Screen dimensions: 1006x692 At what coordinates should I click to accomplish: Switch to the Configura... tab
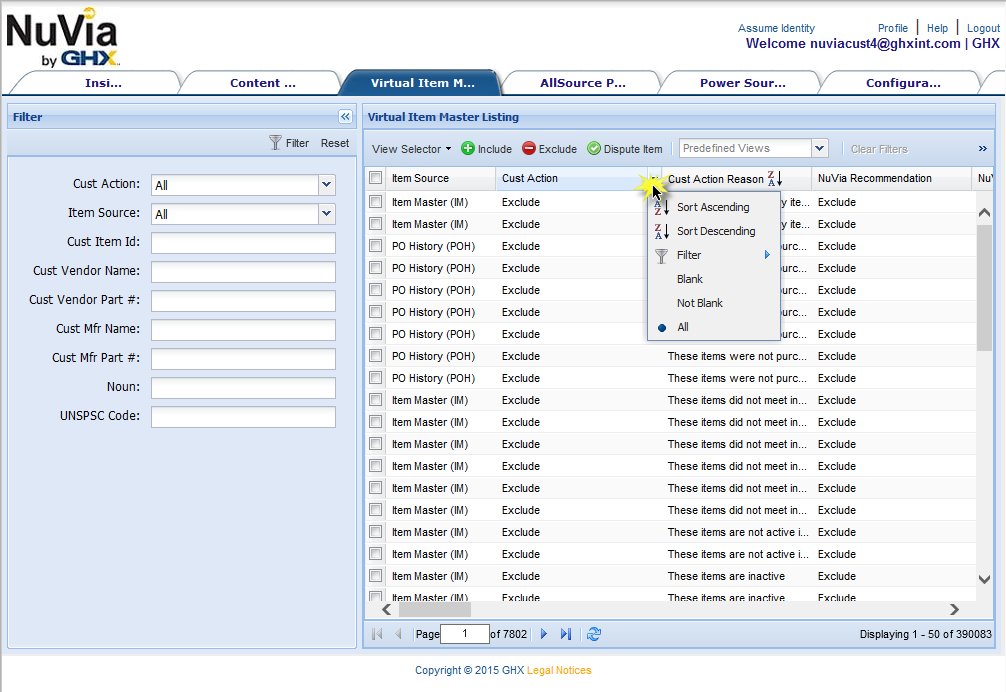point(903,83)
